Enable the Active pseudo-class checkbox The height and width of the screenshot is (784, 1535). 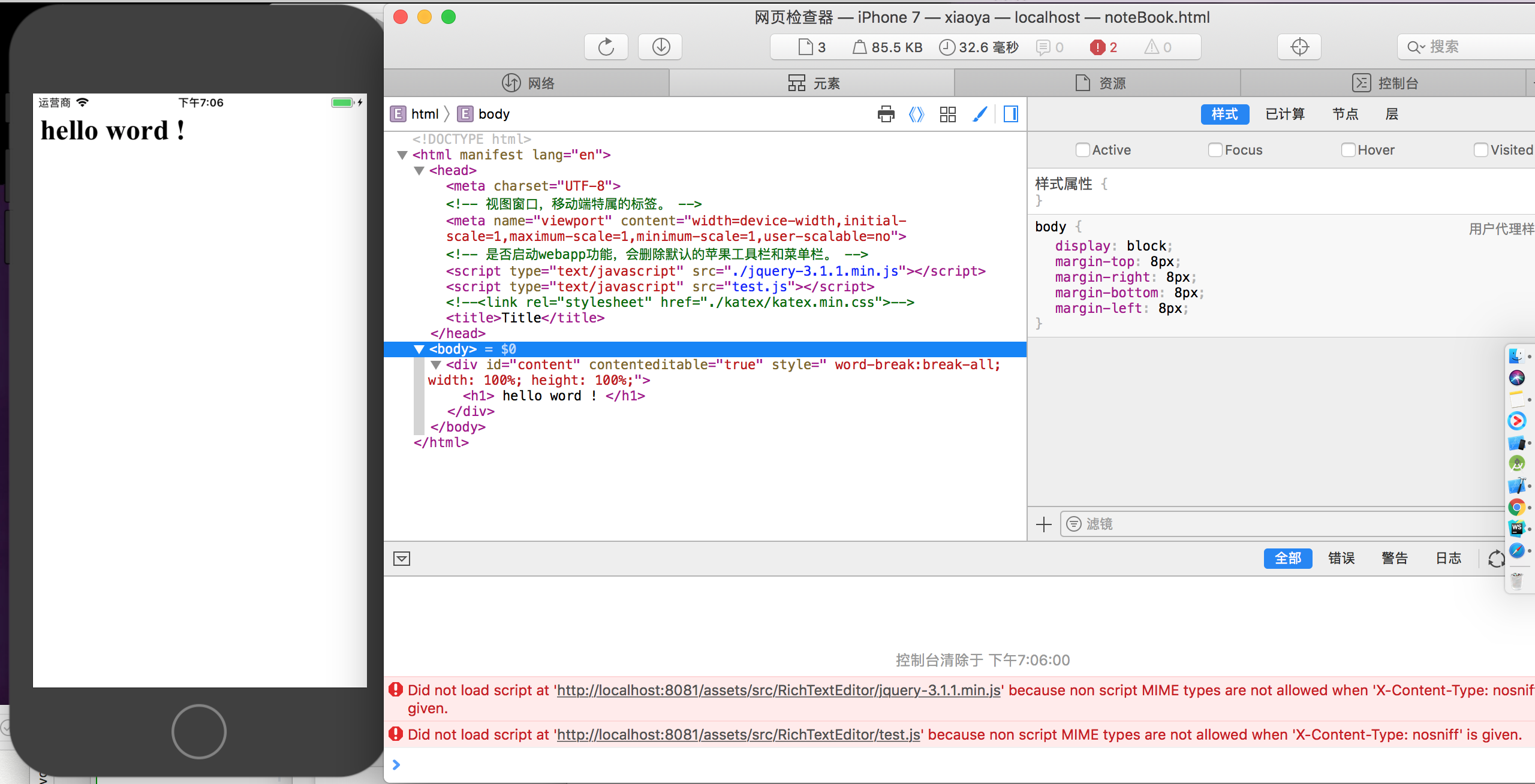[1082, 150]
